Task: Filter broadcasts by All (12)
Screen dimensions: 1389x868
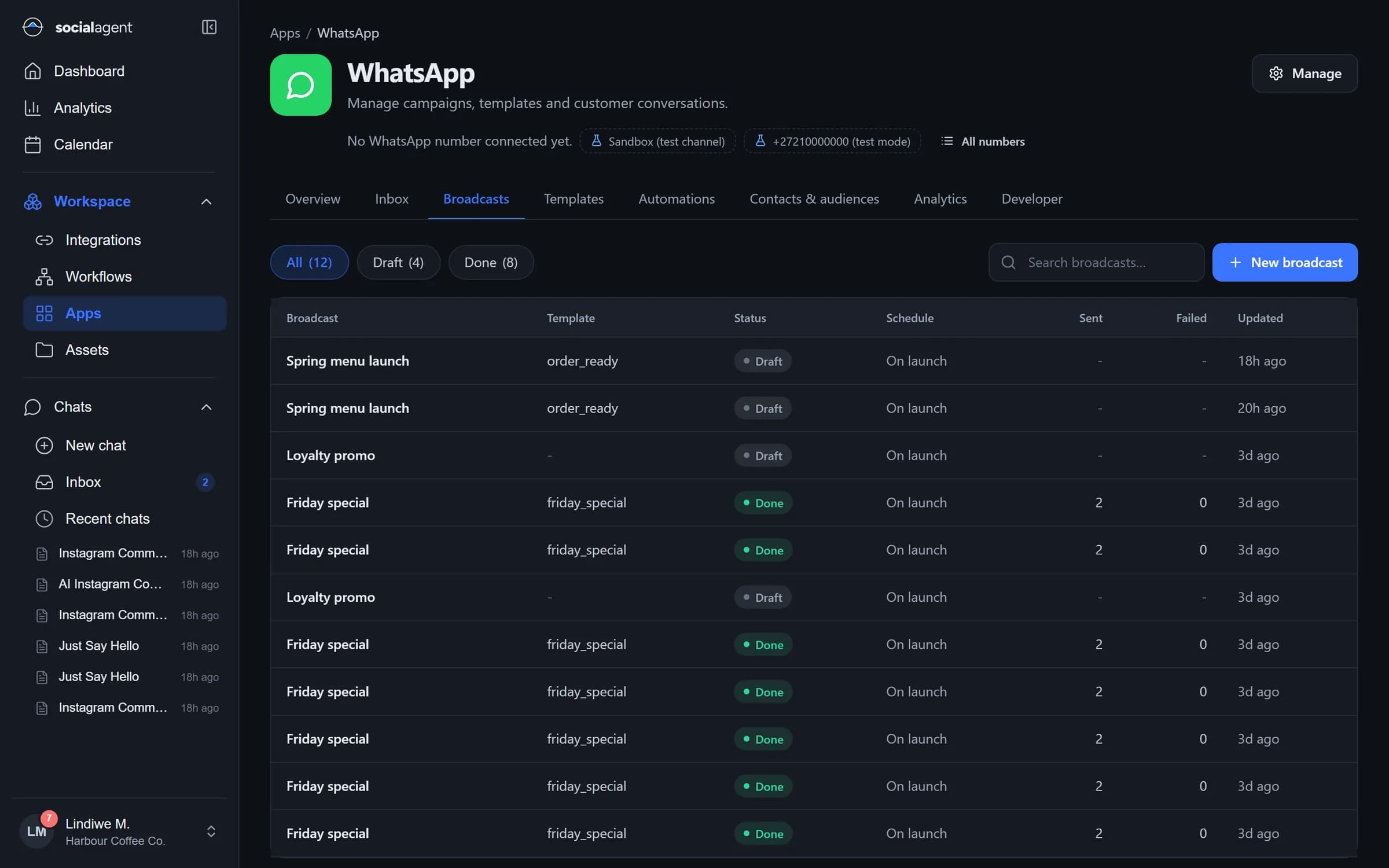Action: pos(309,262)
